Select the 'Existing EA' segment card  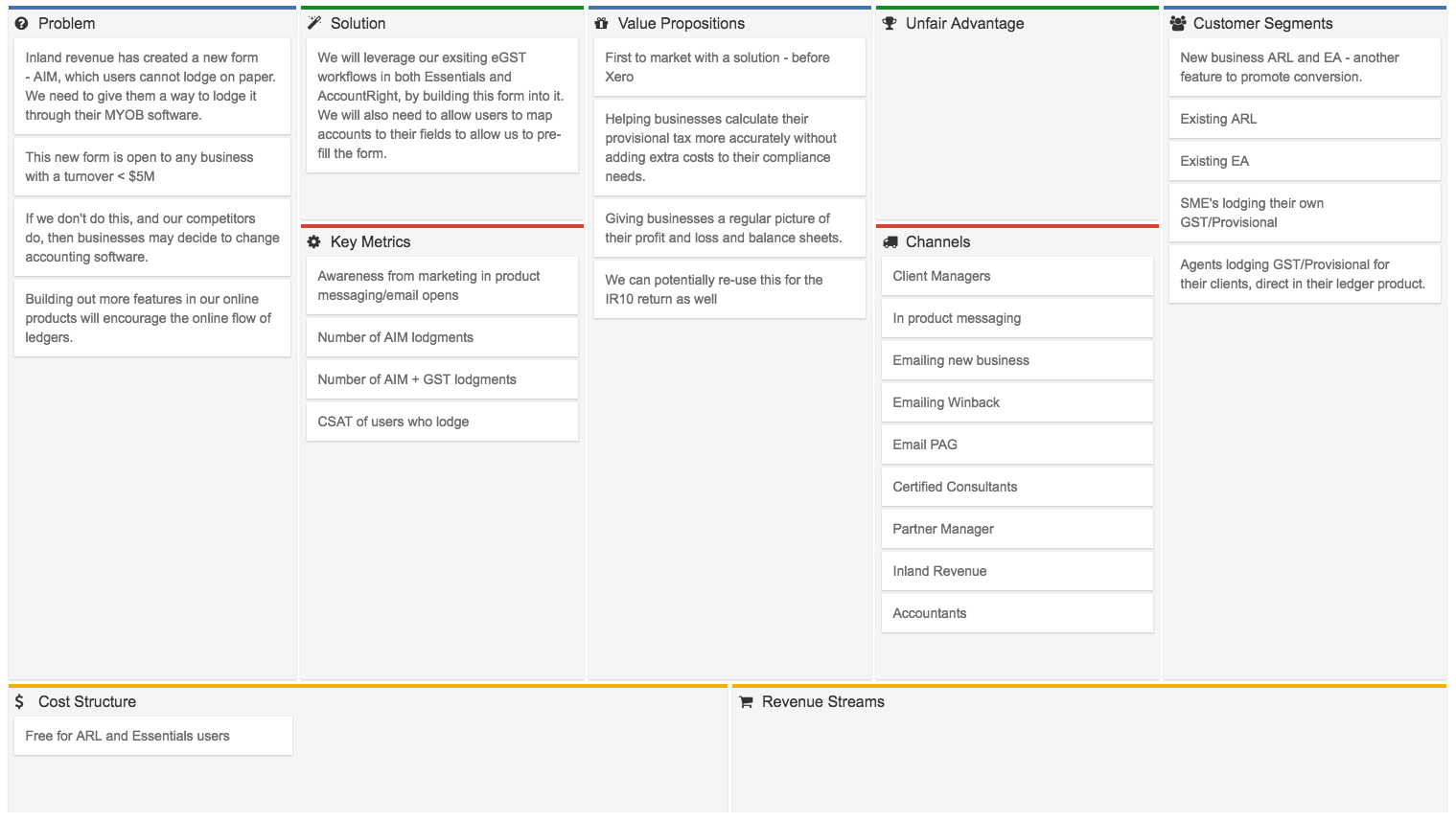tap(1305, 161)
